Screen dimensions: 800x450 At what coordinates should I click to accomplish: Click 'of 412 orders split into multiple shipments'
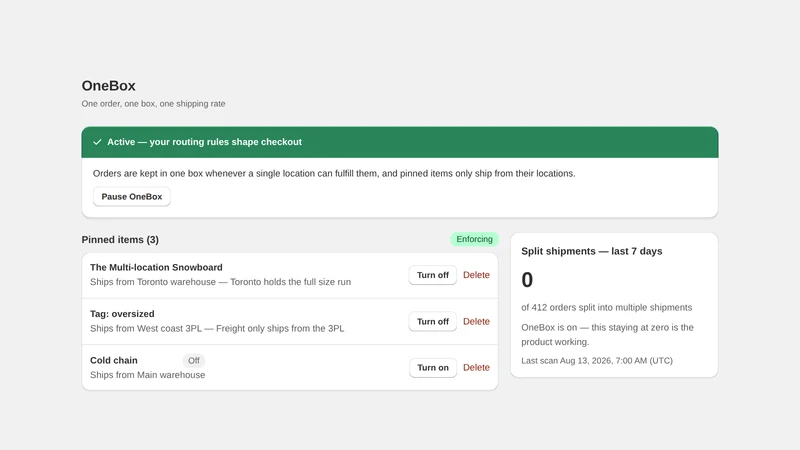click(x=607, y=308)
